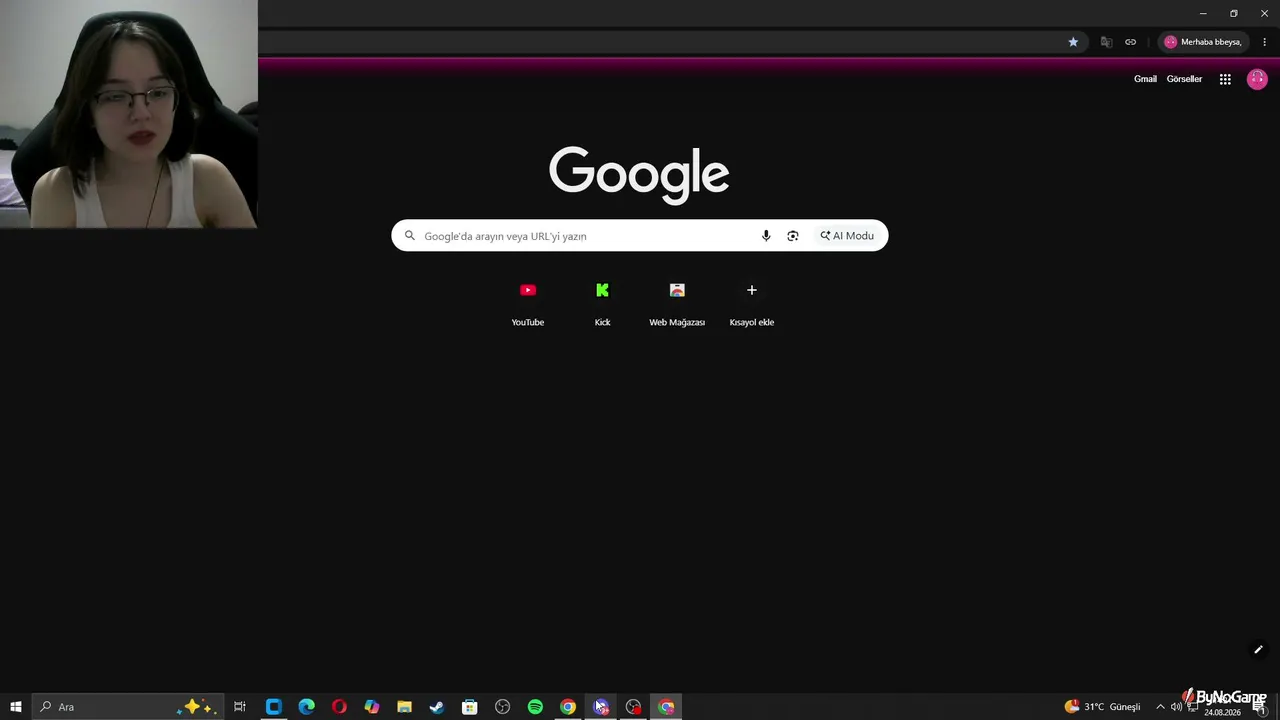Click the pink Google account avatar
Viewport: 1280px width, 720px height.
click(1257, 79)
